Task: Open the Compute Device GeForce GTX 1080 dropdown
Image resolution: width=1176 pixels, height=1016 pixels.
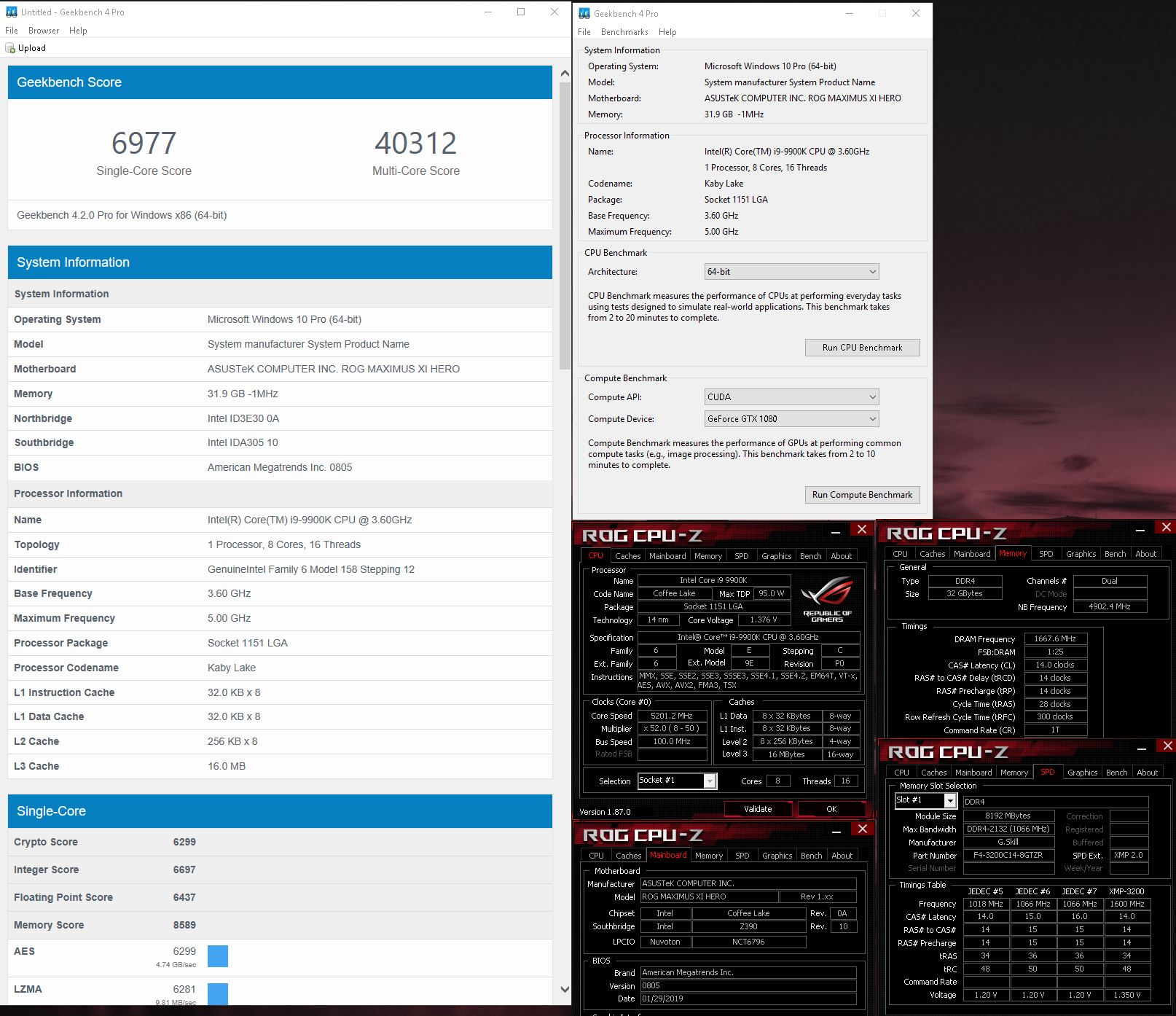Action: point(791,419)
